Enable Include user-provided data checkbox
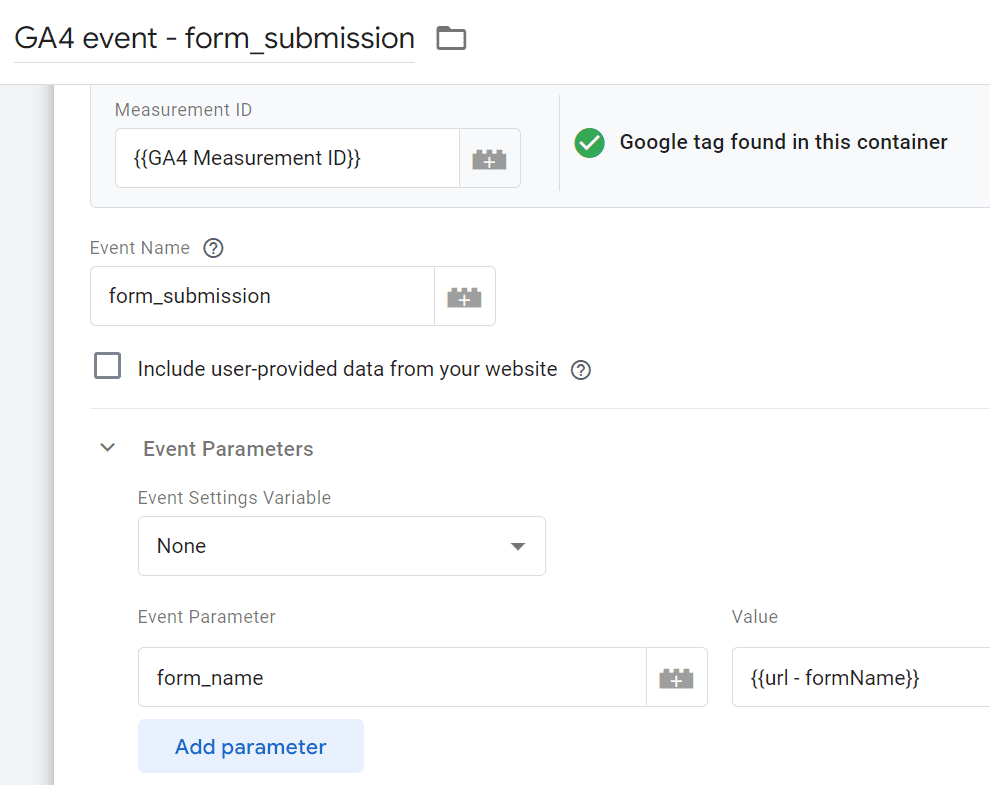This screenshot has width=990, height=785. [x=107, y=367]
